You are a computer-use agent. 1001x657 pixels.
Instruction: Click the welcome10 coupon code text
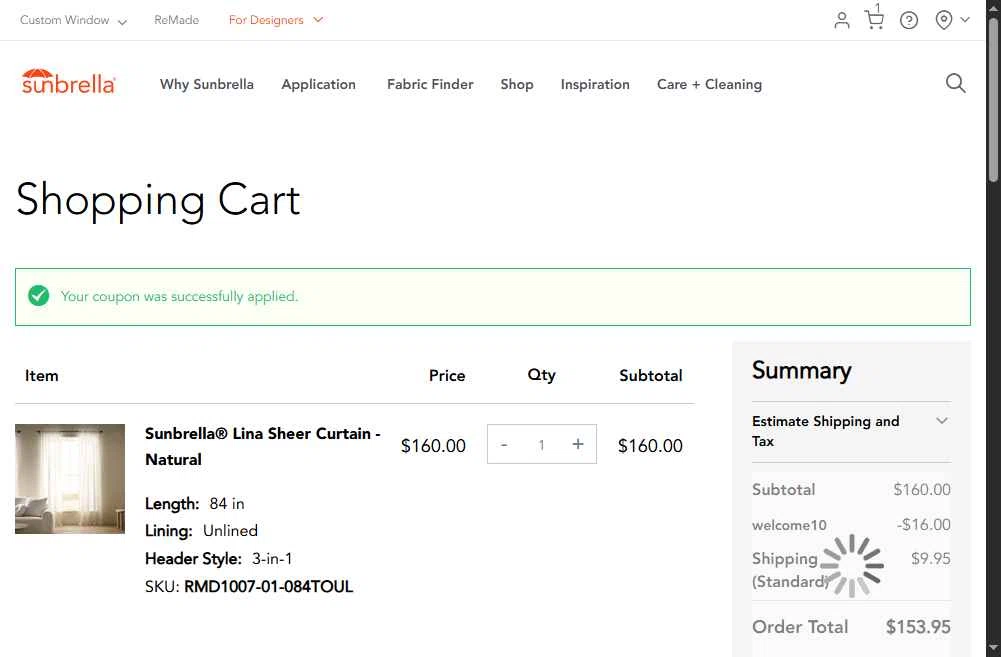(x=789, y=525)
